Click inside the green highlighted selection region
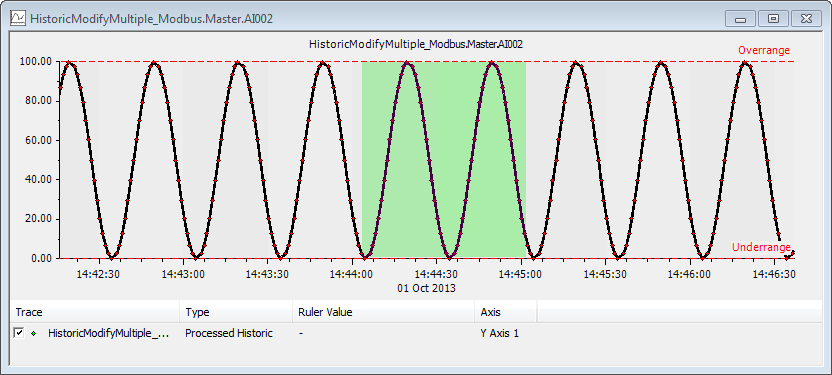 tap(444, 159)
